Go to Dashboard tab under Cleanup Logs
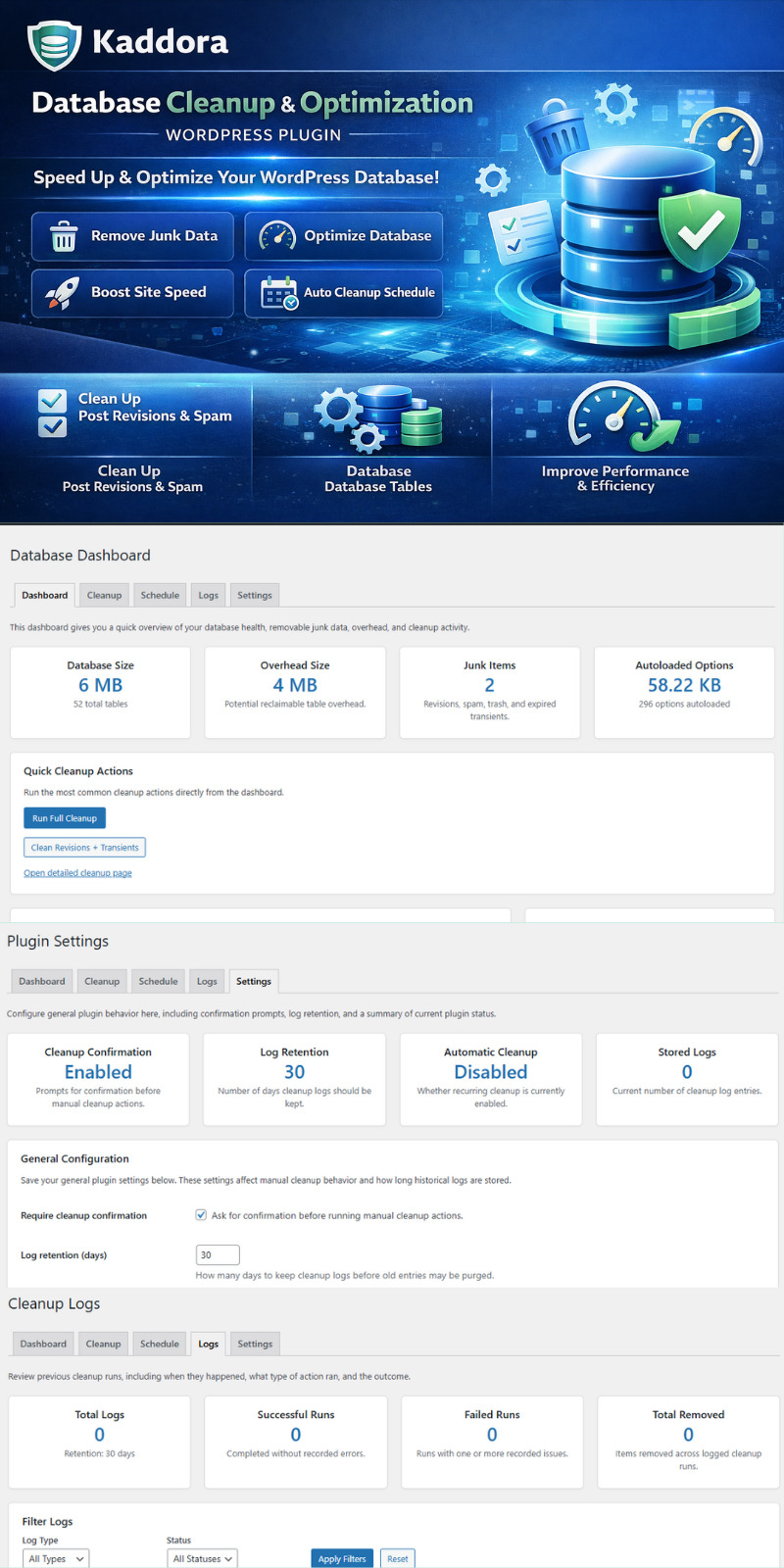Screen dimensions: 784x1568 coord(43,1344)
